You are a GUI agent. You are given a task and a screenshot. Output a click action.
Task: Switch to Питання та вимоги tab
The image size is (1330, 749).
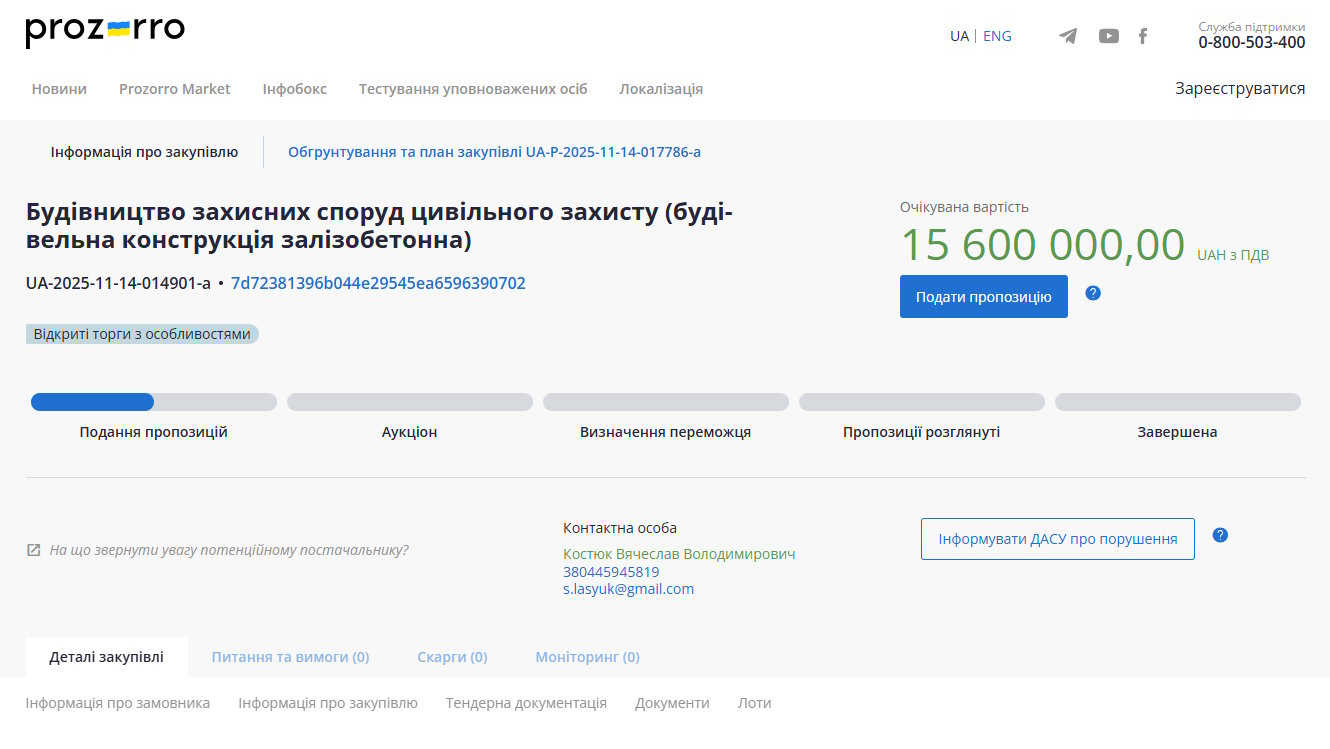tap(290, 657)
